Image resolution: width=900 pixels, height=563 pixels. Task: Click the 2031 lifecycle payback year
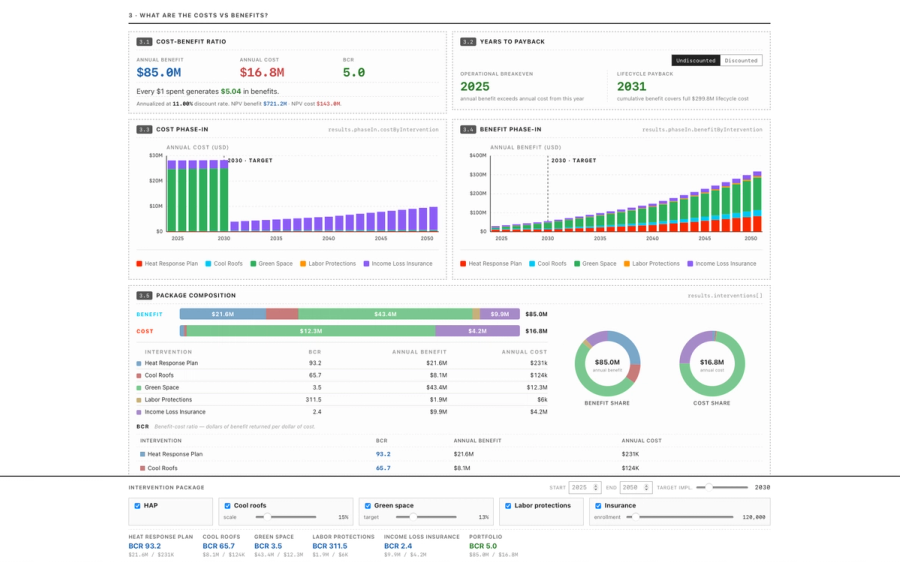click(x=631, y=87)
